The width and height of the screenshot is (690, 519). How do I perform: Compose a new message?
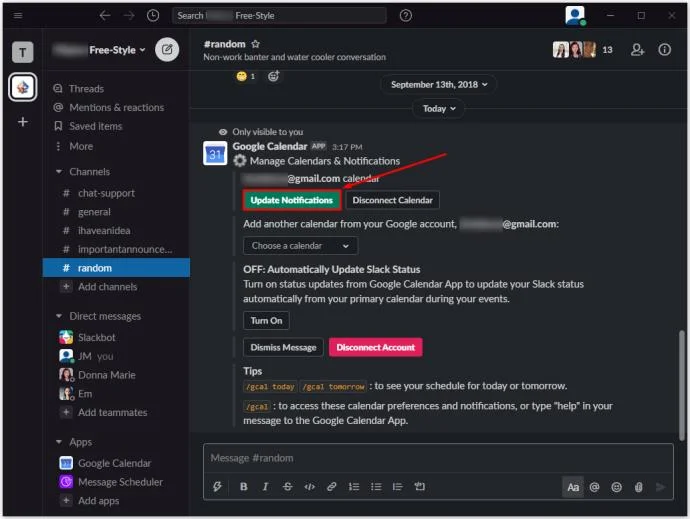tap(167, 49)
